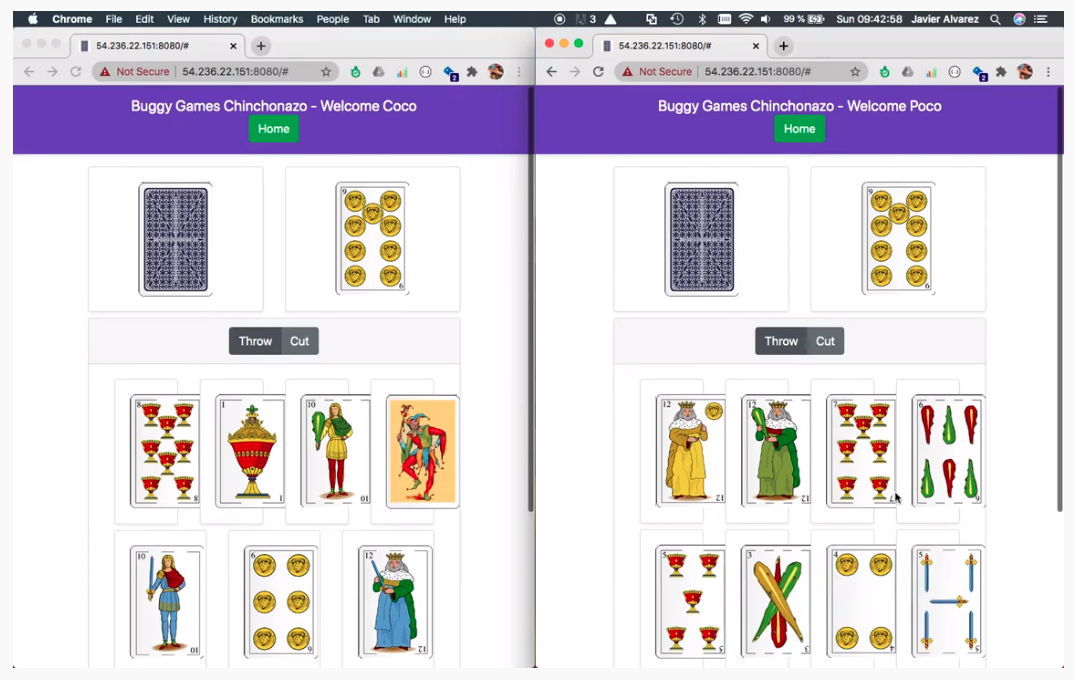Select the 5 of swords card in Poco's hand
The width and height of the screenshot is (1075, 680).
(x=948, y=602)
